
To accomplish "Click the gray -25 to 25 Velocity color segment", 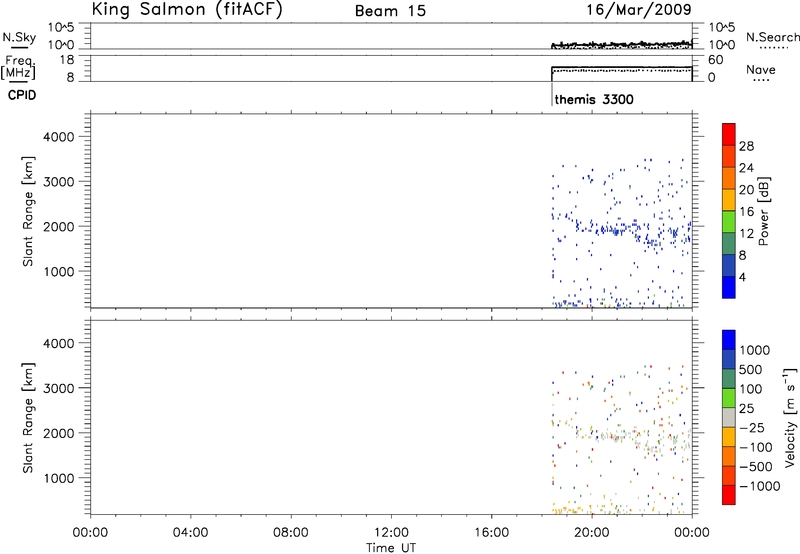I will click(x=729, y=417).
